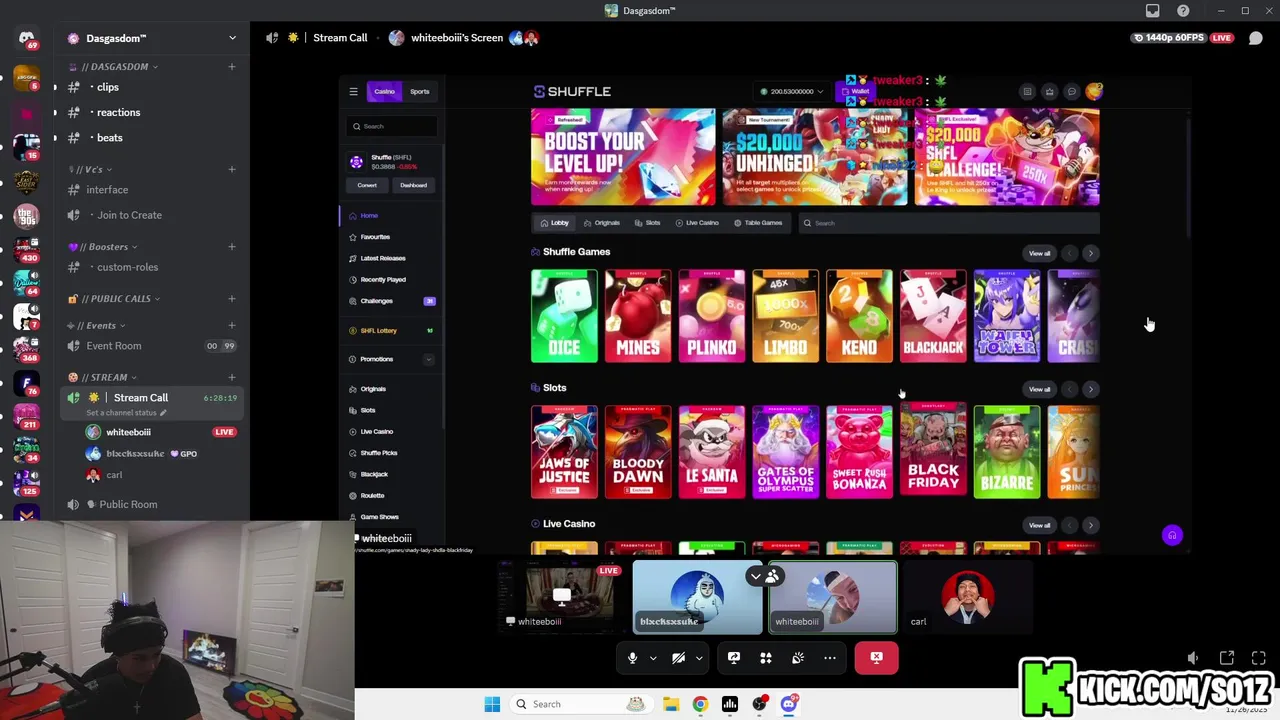Open Google Chrome from taskbar
This screenshot has height=720, width=1280.
pos(700,704)
